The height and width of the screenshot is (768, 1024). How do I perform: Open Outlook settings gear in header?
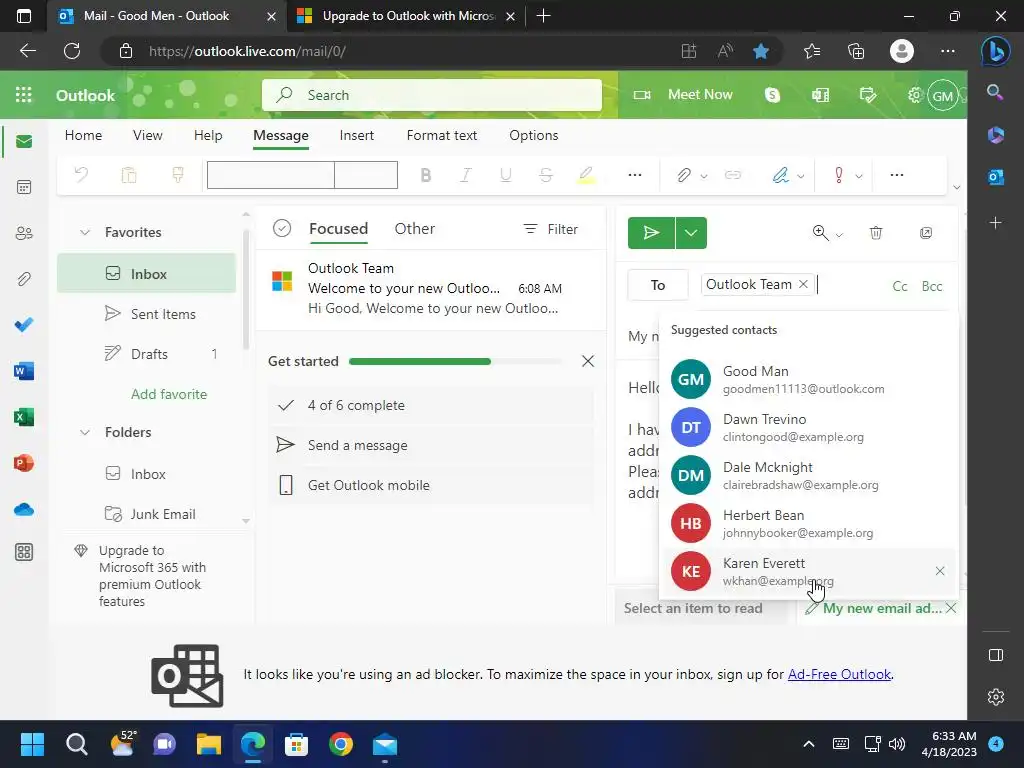[x=914, y=95]
